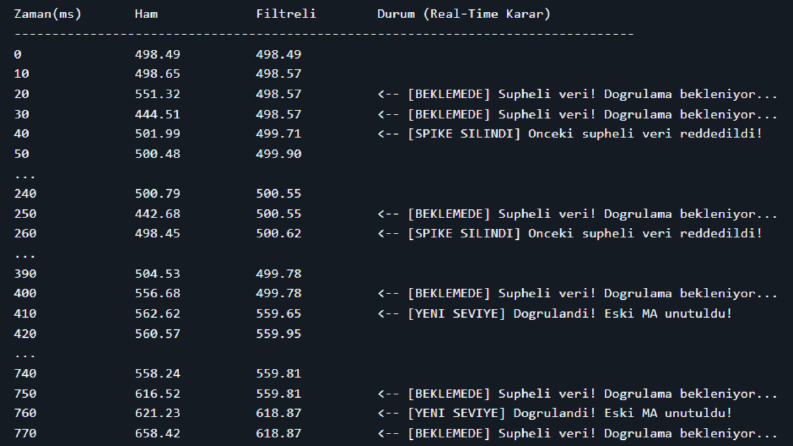Image resolution: width=793 pixels, height=446 pixels.
Task: Click time value 240 in first column
Action: (25, 194)
